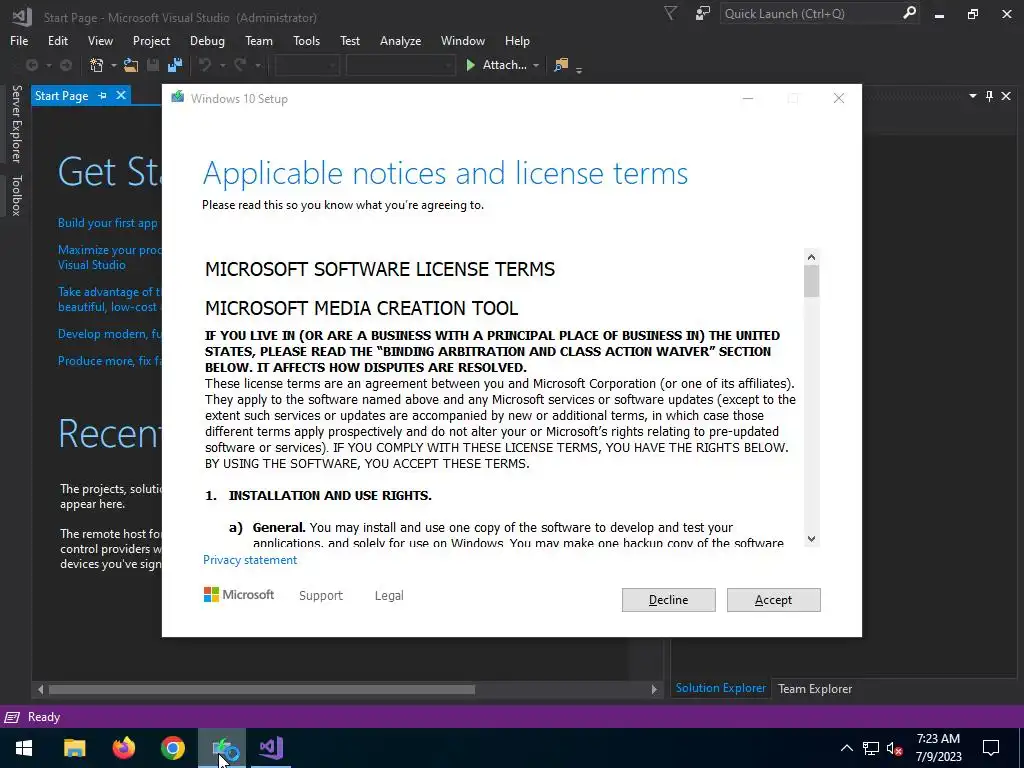Click the muted volume tray icon
Image resolution: width=1024 pixels, height=768 pixels.
coord(895,748)
